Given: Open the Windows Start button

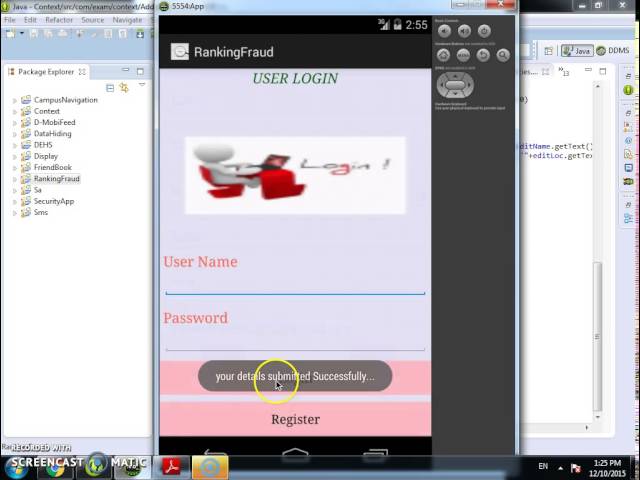Looking at the screenshot, I should click(x=16, y=468).
